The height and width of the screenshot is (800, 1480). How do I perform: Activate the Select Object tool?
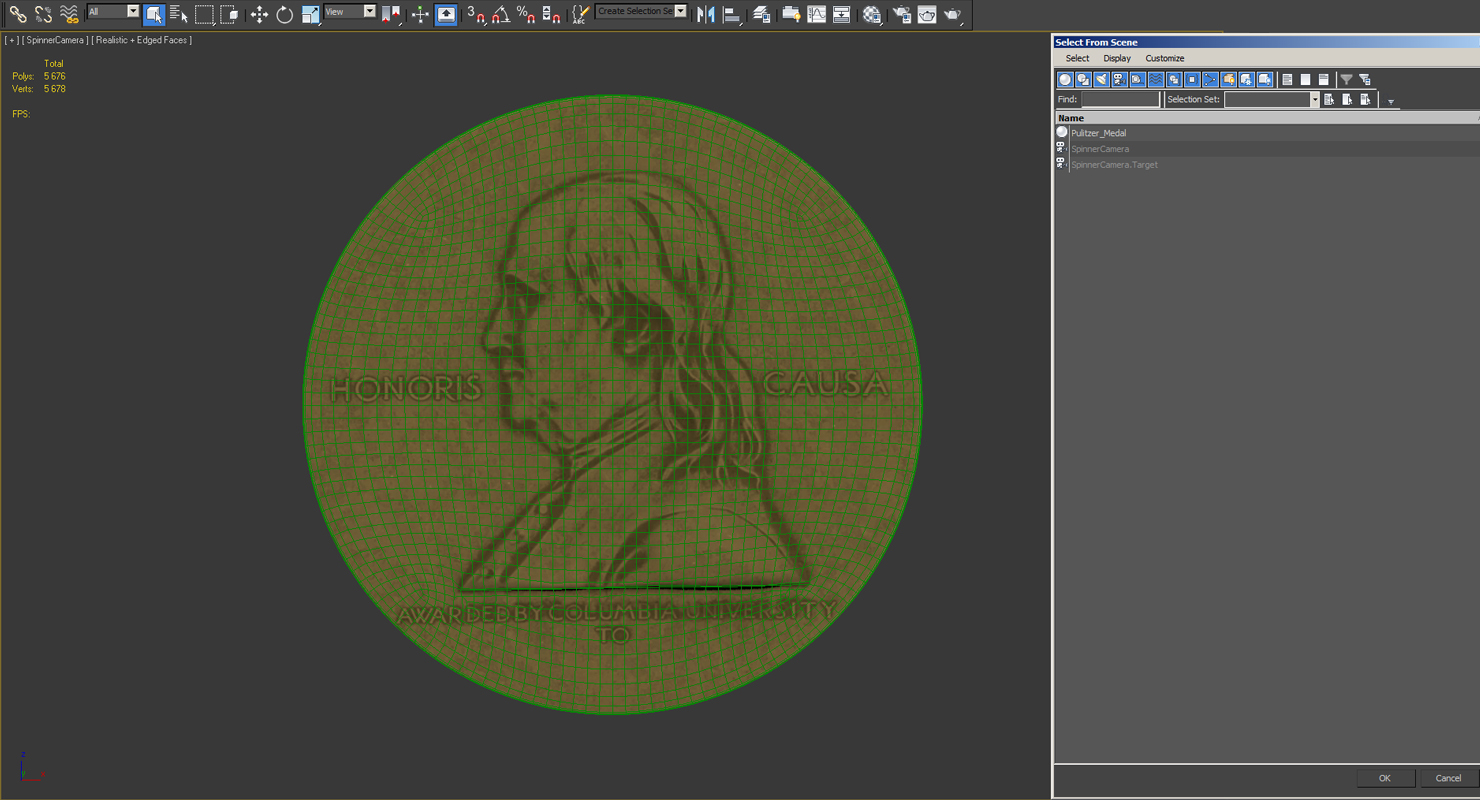pos(154,14)
